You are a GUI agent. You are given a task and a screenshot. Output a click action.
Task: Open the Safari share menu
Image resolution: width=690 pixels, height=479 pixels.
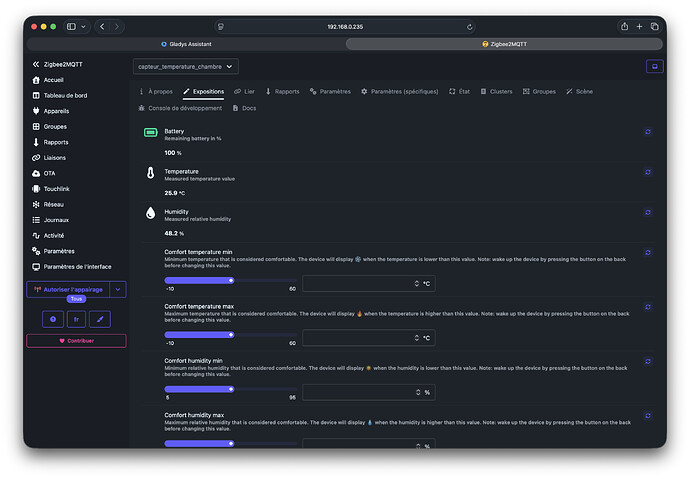pyautogui.click(x=624, y=26)
